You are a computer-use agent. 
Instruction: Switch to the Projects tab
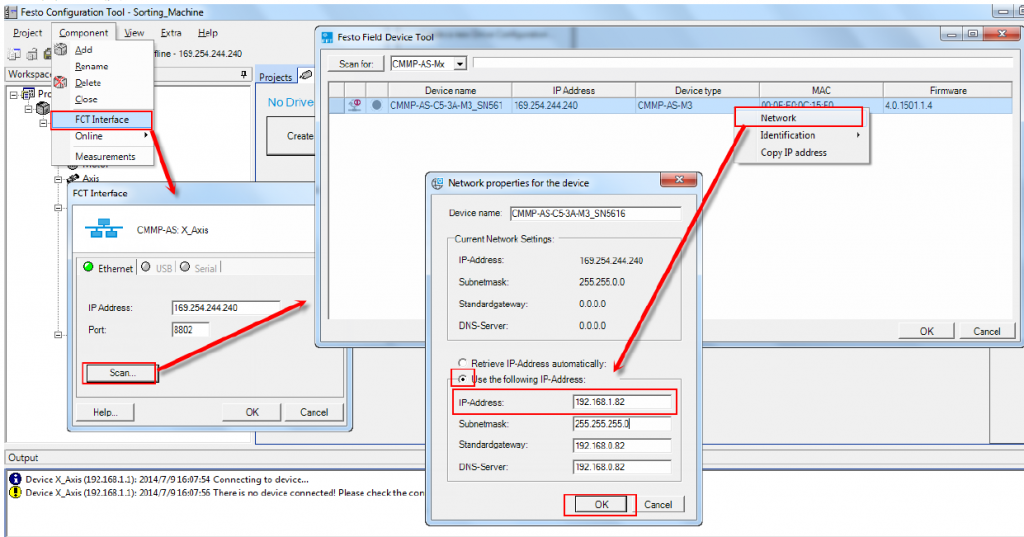(x=276, y=77)
